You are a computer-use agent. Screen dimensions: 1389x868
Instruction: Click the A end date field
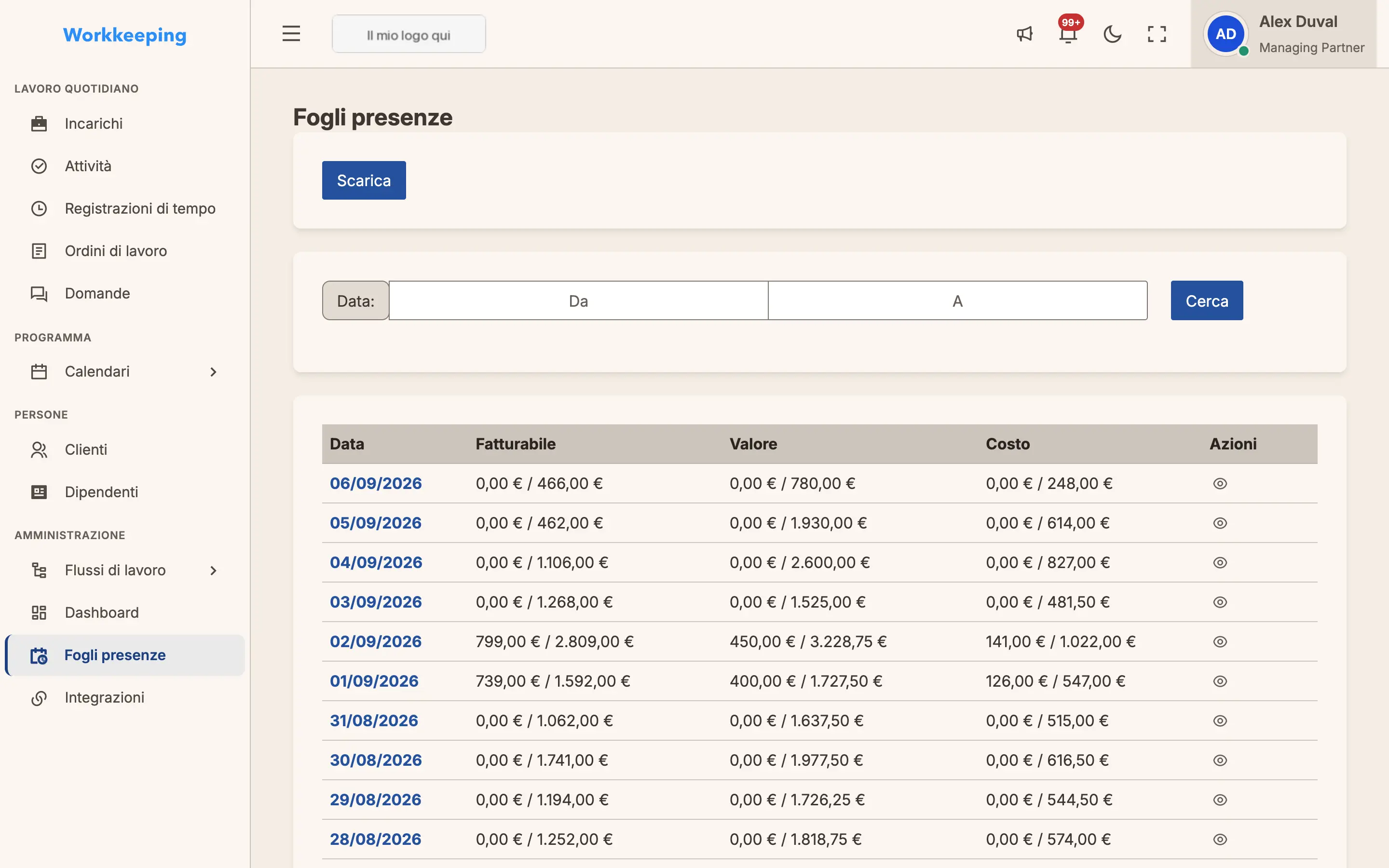957,300
